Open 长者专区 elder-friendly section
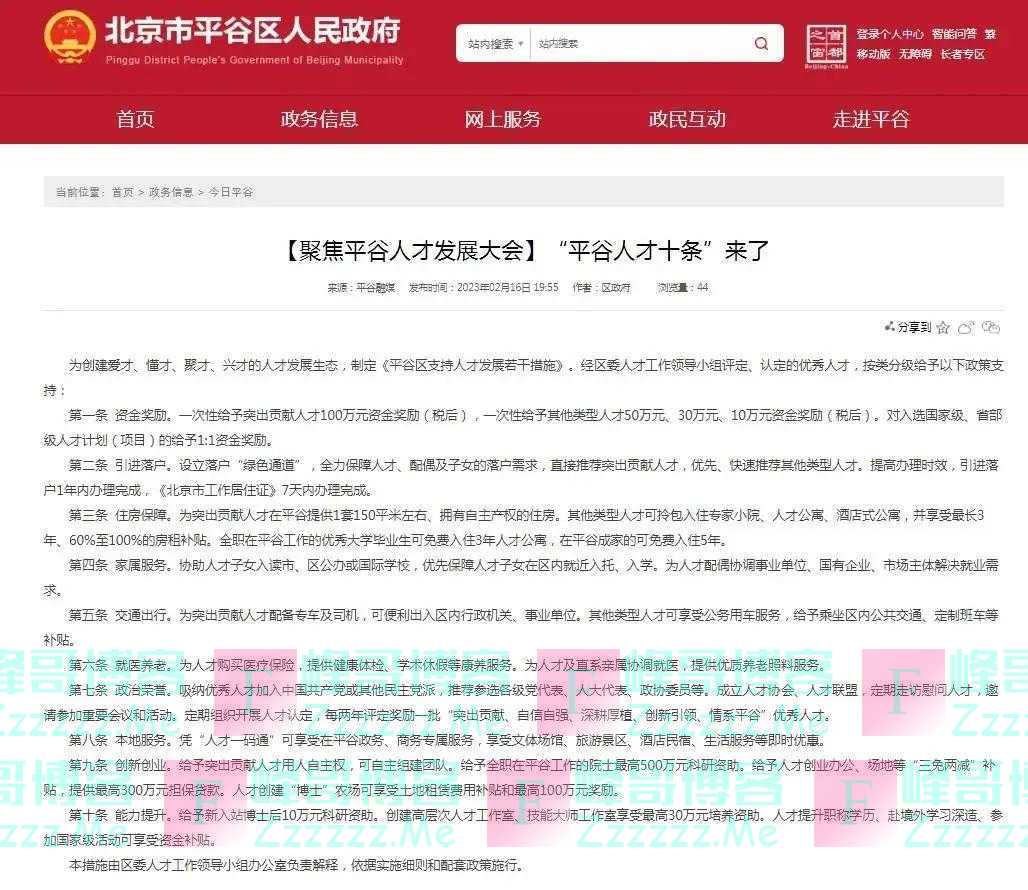Image resolution: width=1028 pixels, height=890 pixels. [x=962, y=54]
